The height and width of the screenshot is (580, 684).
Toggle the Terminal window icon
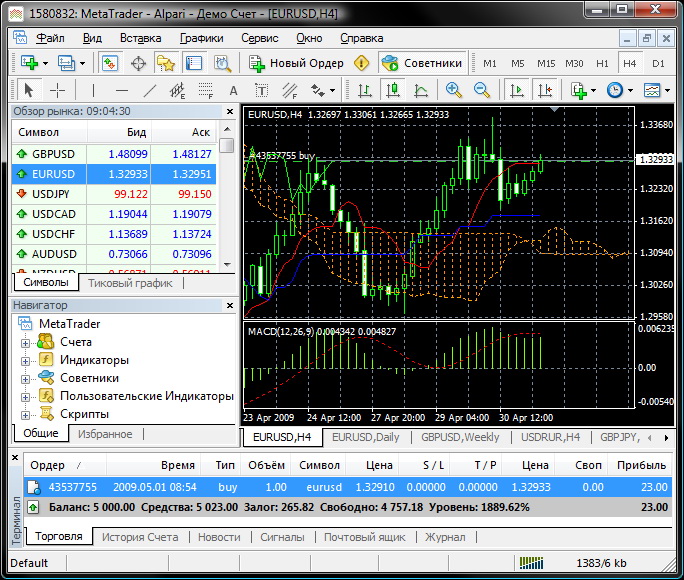tap(194, 63)
